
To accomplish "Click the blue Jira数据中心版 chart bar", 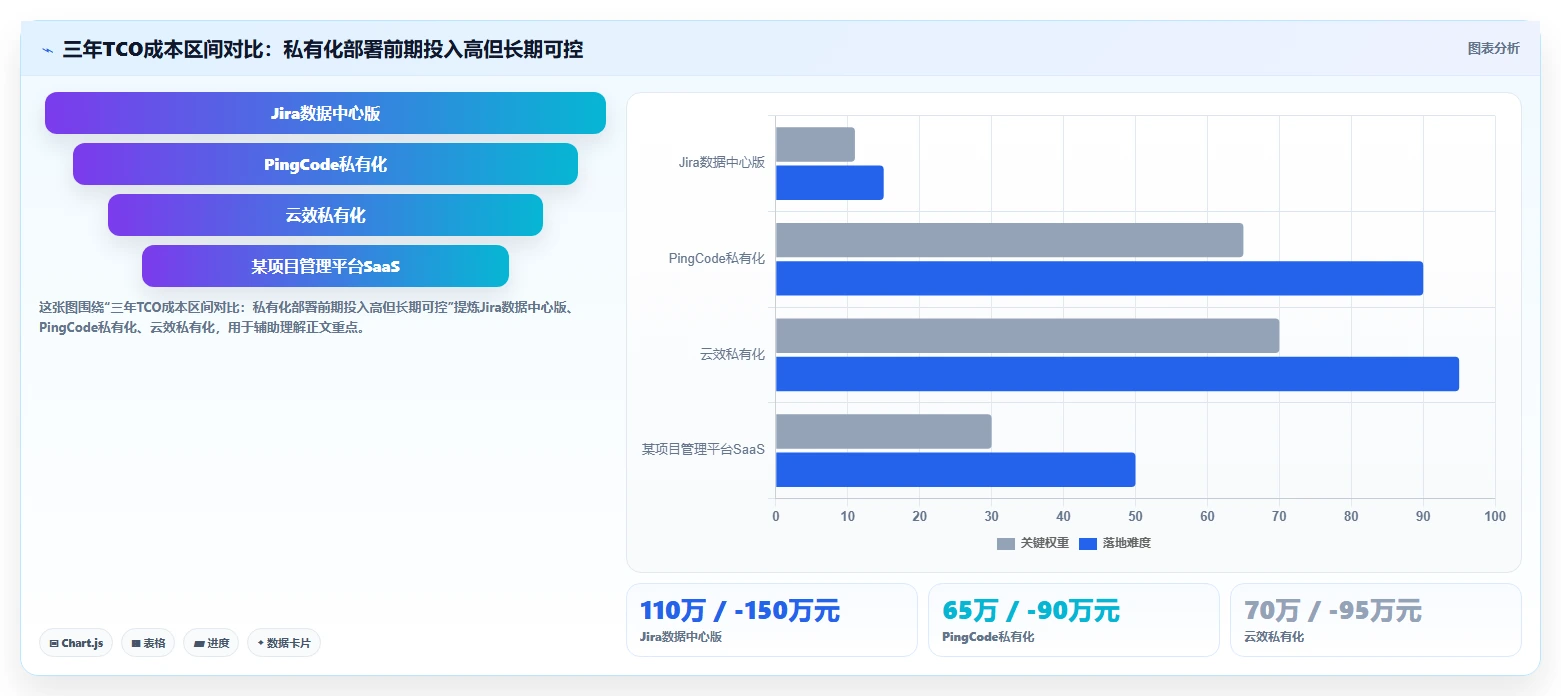I will pos(829,182).
